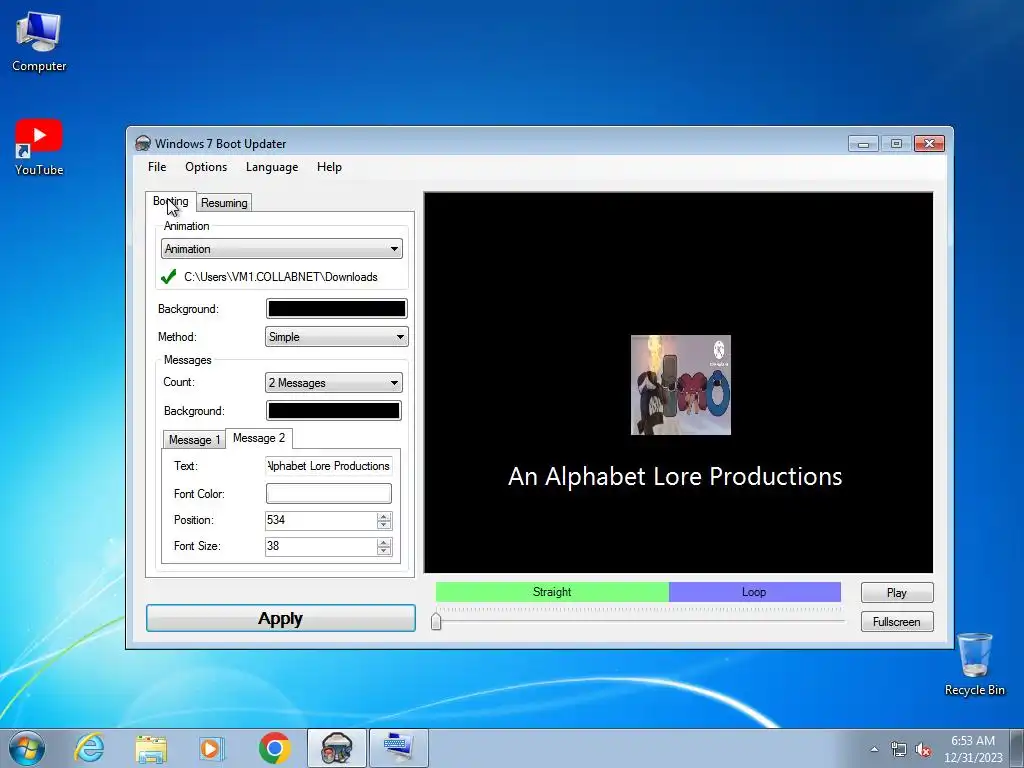This screenshot has width=1024, height=768.
Task: Click the animation thumbnail in preview
Action: pyautogui.click(x=680, y=385)
